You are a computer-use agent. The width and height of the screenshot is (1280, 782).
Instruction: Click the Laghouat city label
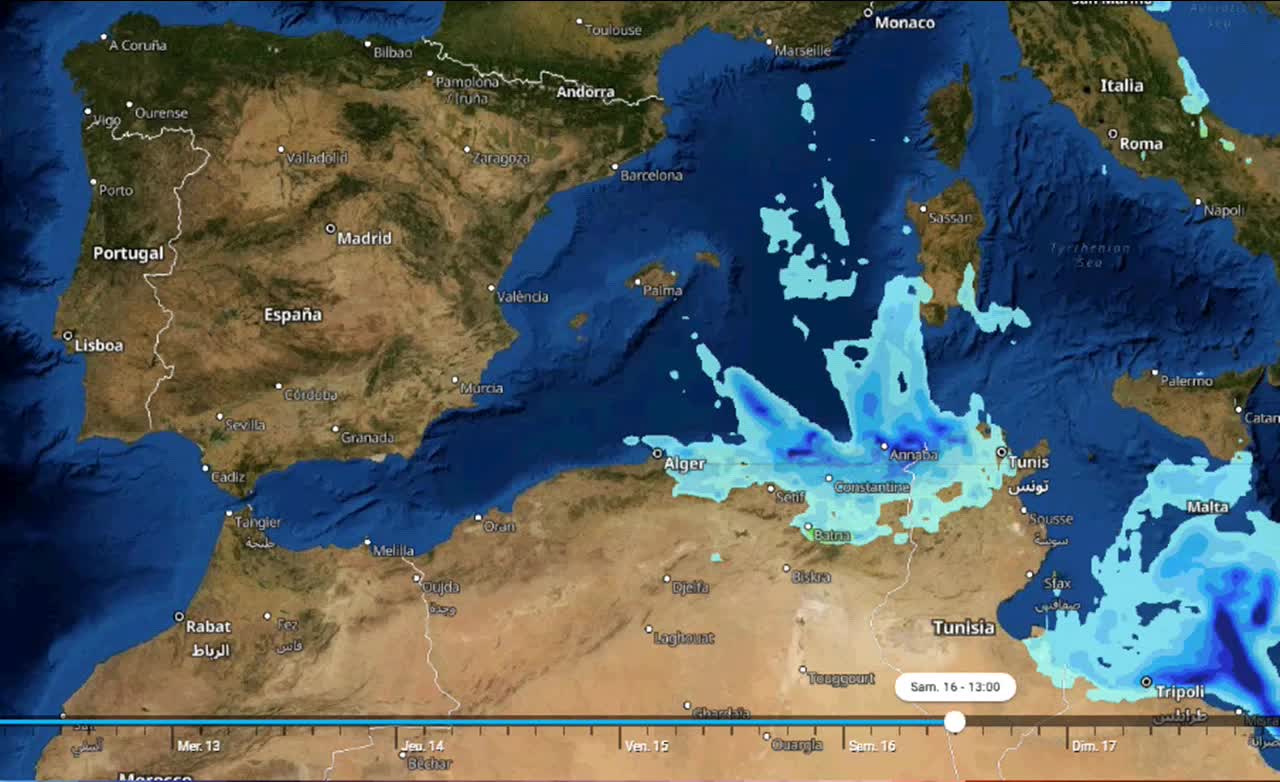684,637
